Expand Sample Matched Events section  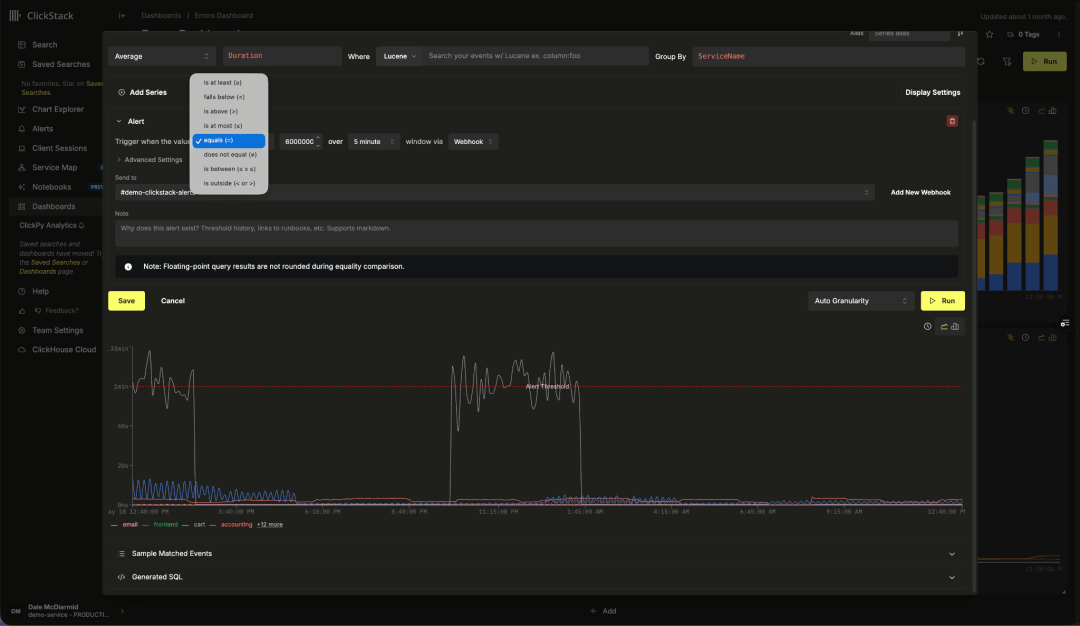pos(537,554)
